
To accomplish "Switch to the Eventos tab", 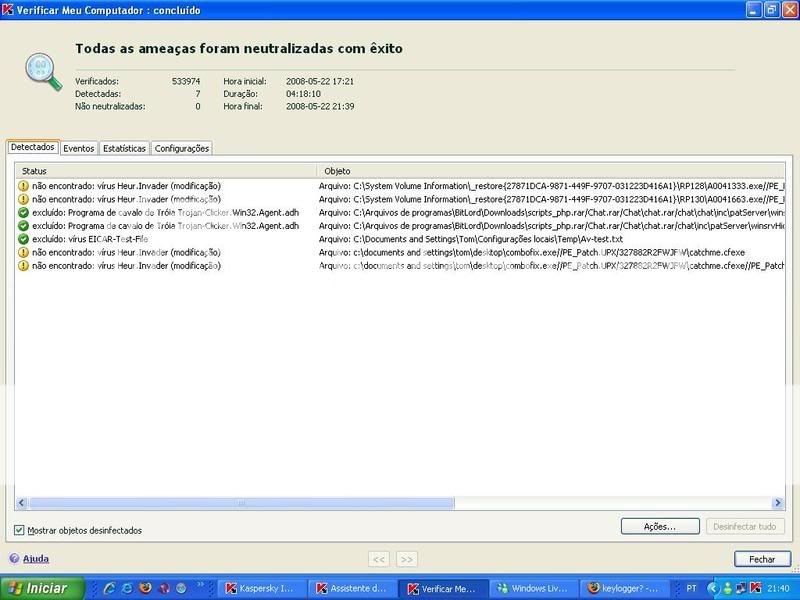I will [x=79, y=148].
